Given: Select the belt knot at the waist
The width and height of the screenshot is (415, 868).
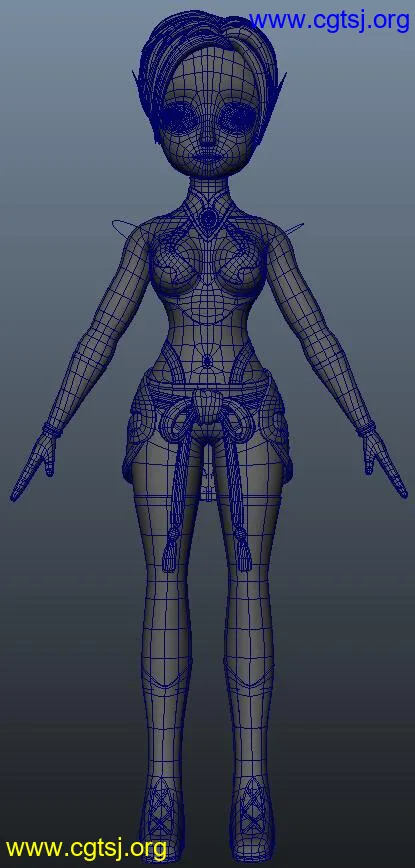Looking at the screenshot, I should 206,408.
